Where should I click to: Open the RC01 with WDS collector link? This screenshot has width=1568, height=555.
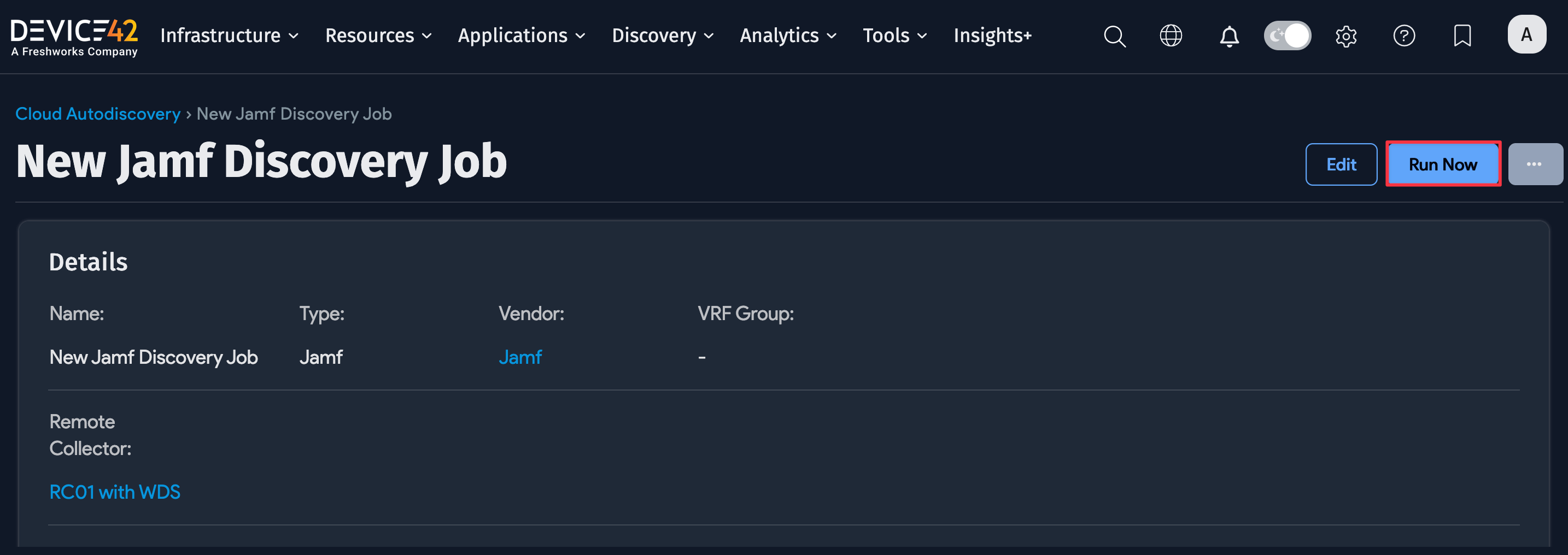(114, 492)
